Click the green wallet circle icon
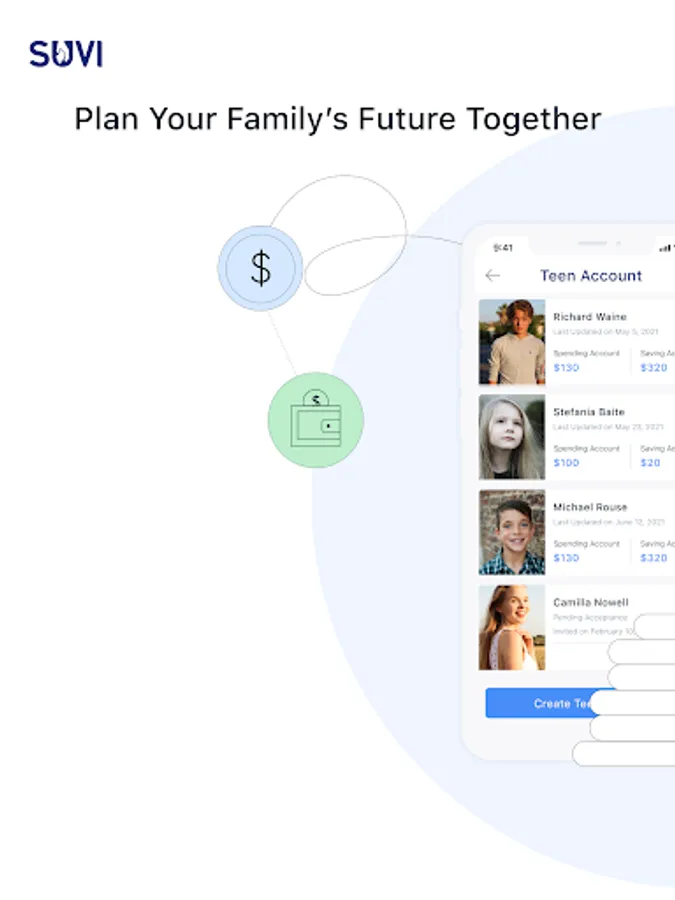Image resolution: width=675 pixels, height=900 pixels. pos(316,420)
